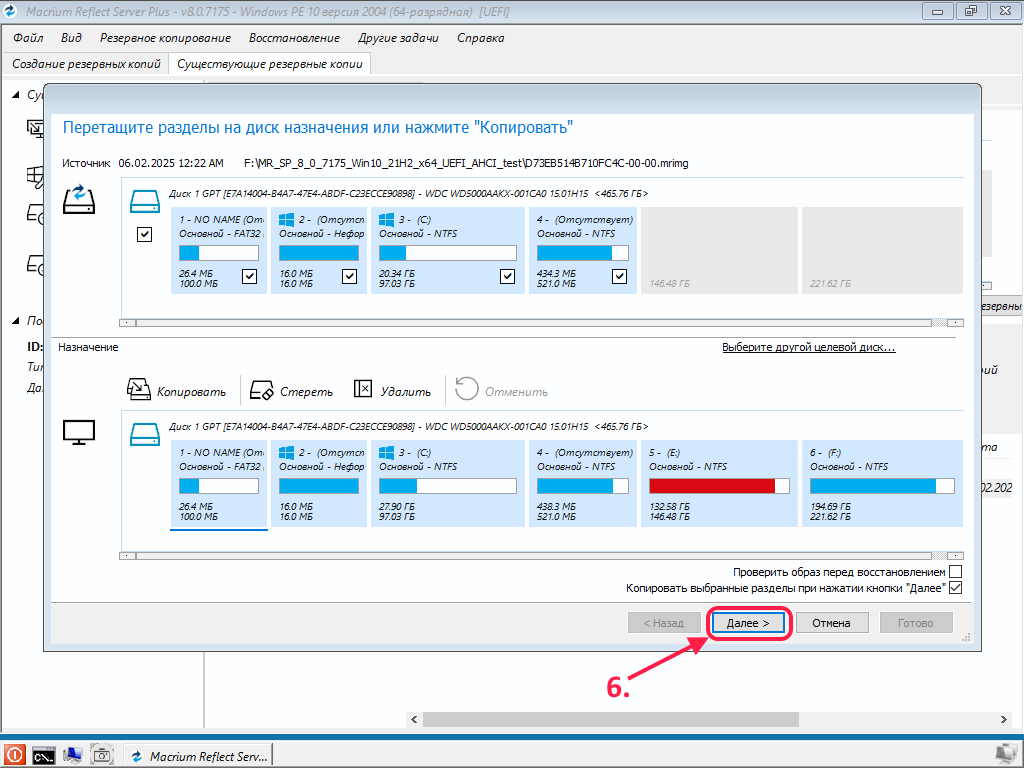The height and width of the screenshot is (768, 1024).
Task: Select the destination disk 1 drive icon
Action: click(145, 433)
